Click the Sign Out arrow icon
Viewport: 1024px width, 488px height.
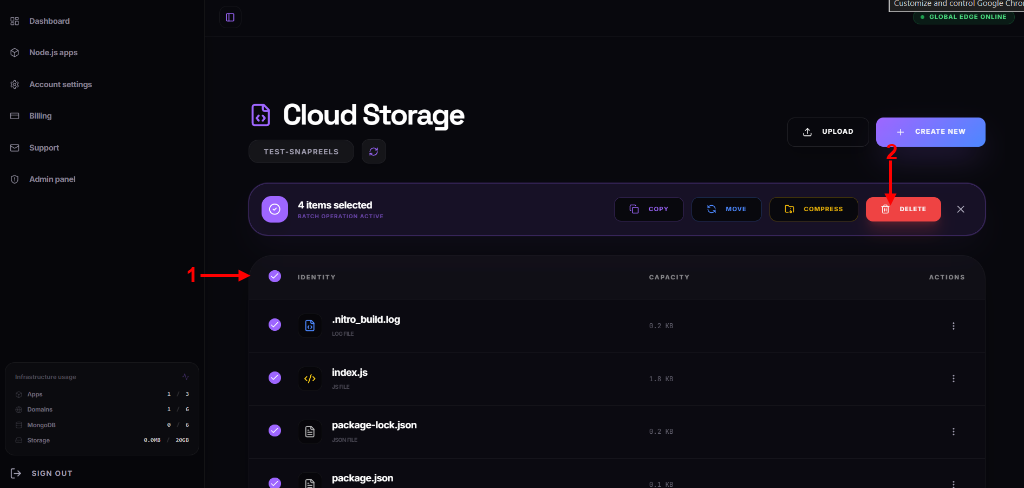point(16,474)
